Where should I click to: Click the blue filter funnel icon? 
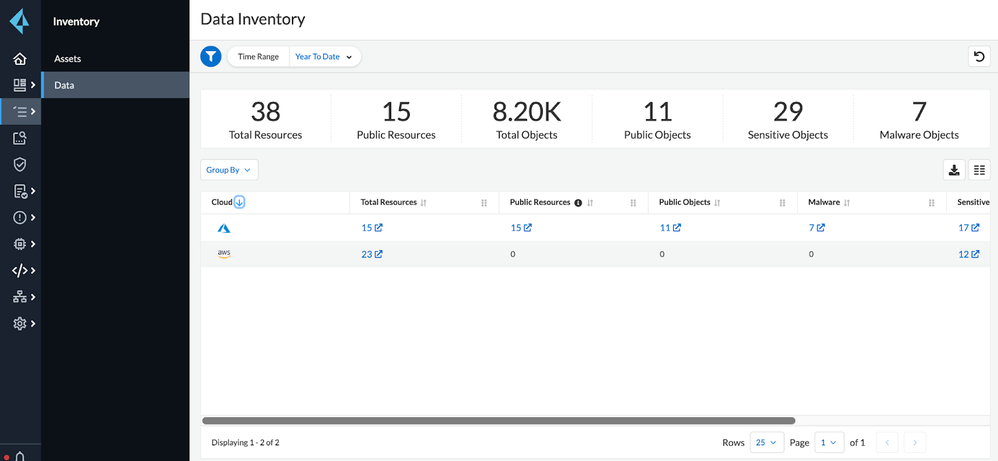pos(210,57)
